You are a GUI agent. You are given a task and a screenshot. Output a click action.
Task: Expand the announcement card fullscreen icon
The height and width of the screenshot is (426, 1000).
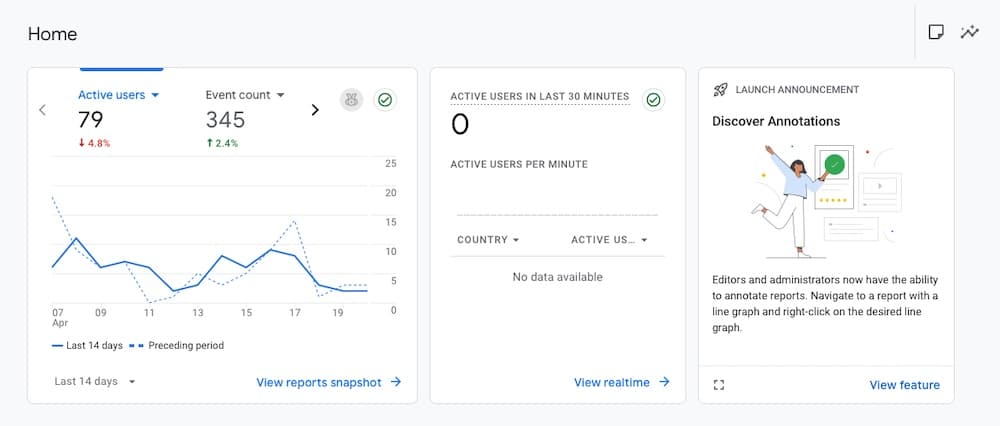point(719,385)
